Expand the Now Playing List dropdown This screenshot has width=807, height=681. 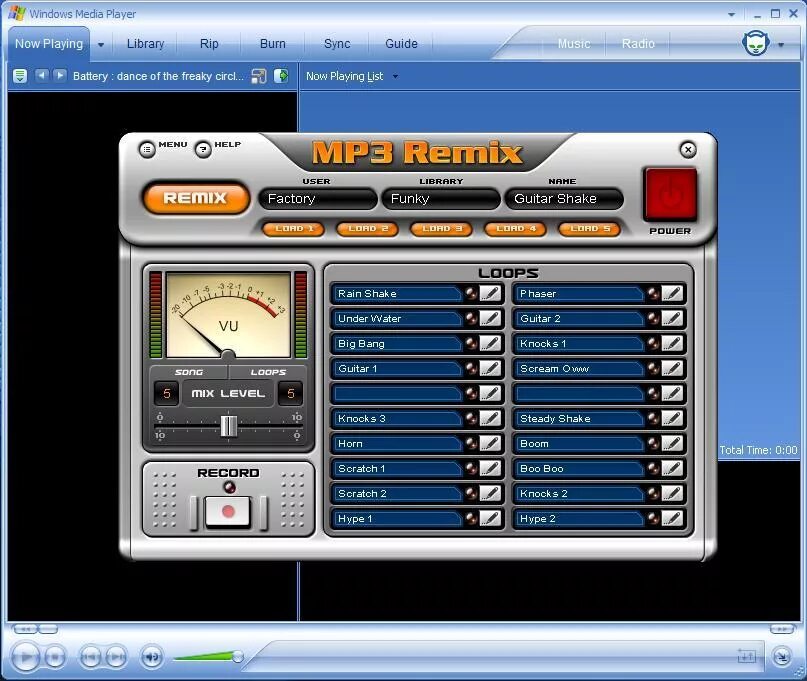tap(395, 76)
